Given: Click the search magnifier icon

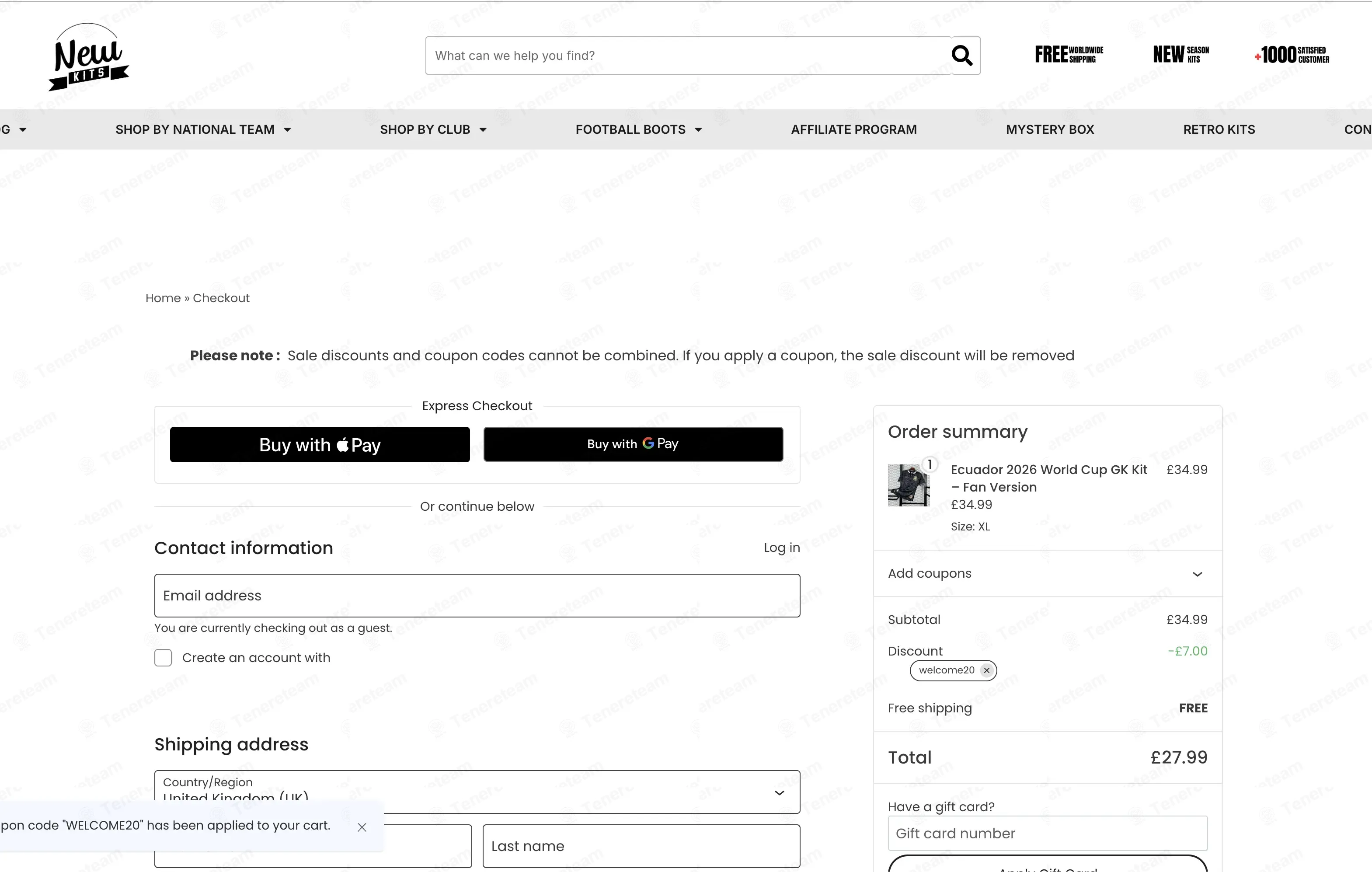Looking at the screenshot, I should click(x=962, y=55).
